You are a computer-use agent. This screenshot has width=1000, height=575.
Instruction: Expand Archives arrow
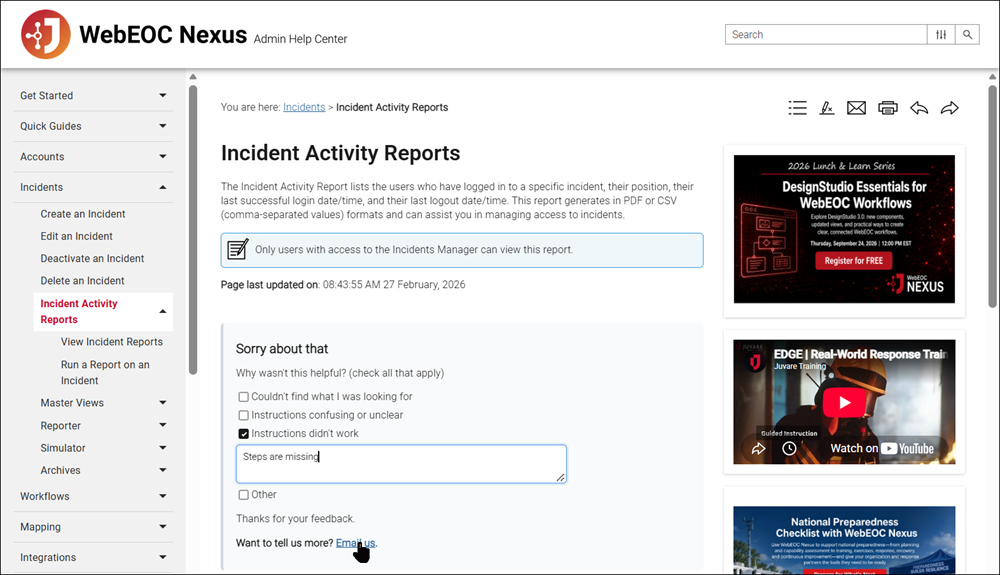[x=163, y=470]
